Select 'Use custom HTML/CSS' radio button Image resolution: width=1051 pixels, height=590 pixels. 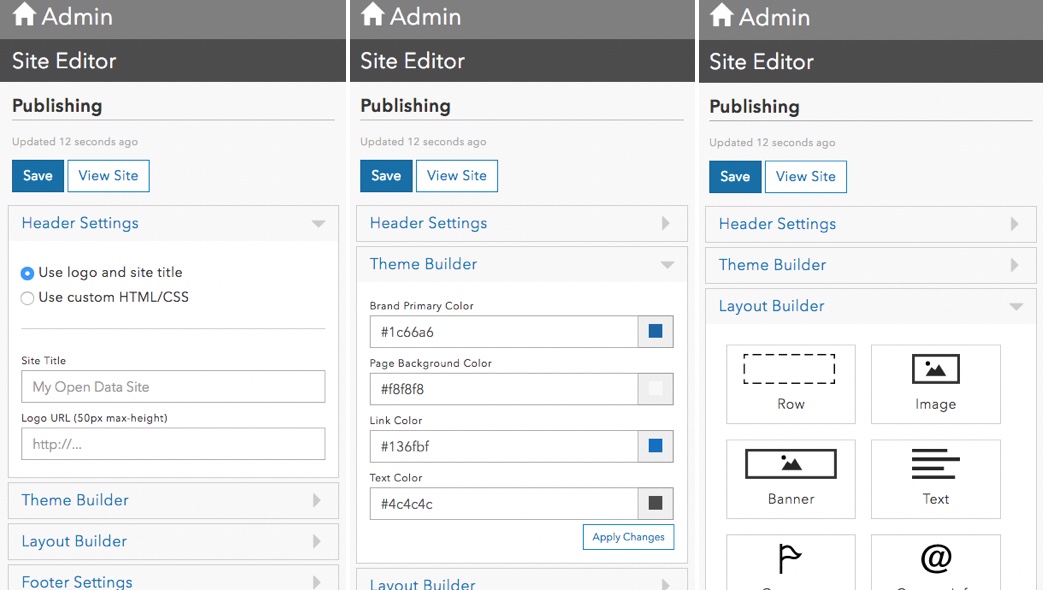28,298
